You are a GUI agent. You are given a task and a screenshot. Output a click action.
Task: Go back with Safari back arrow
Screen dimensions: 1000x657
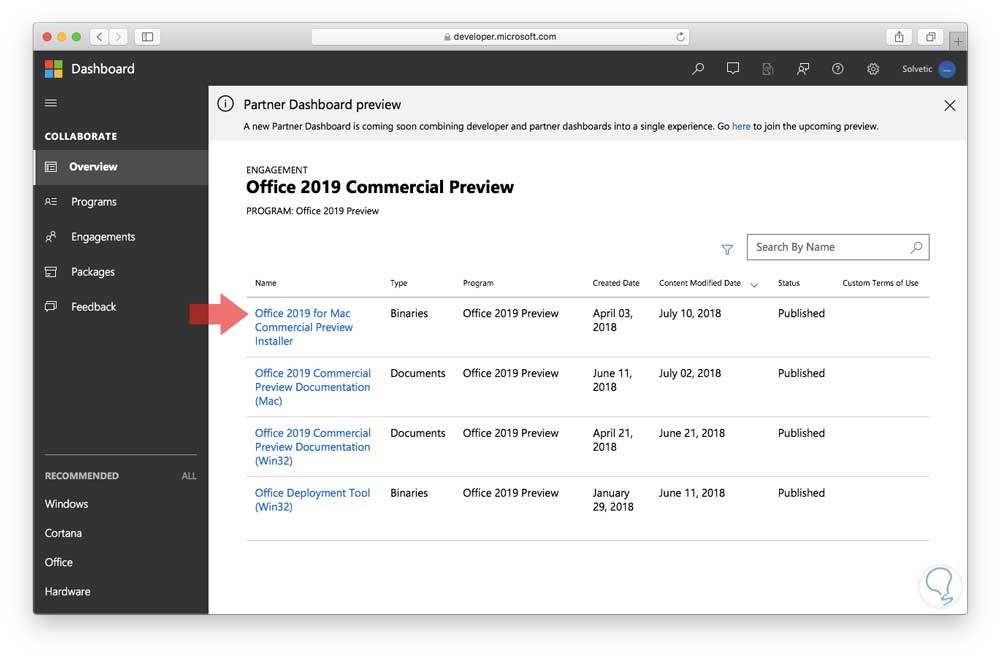click(99, 36)
